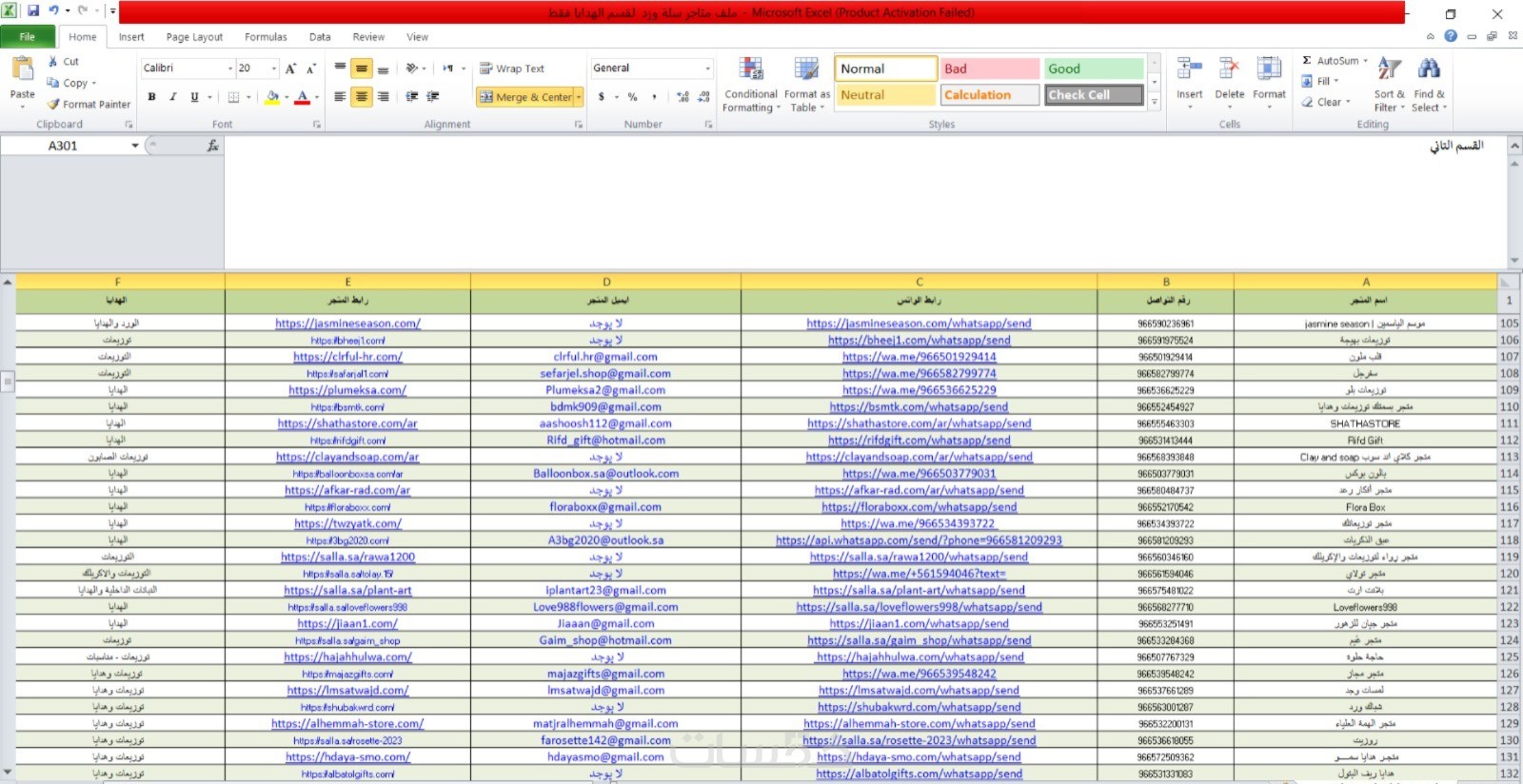
Task: Open the Borders dropdown arrow
Action: [248, 97]
